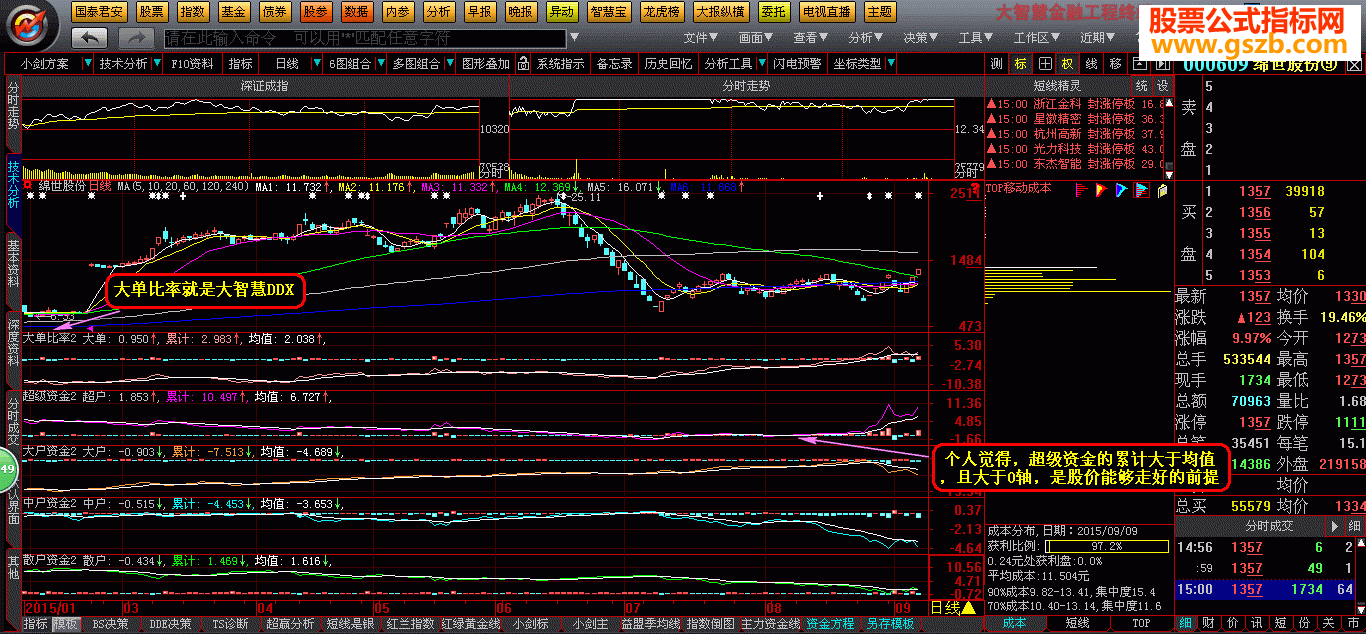Toggle the yellow 标 indicator button
Screen dimensions: 1366x634
click(1020, 63)
